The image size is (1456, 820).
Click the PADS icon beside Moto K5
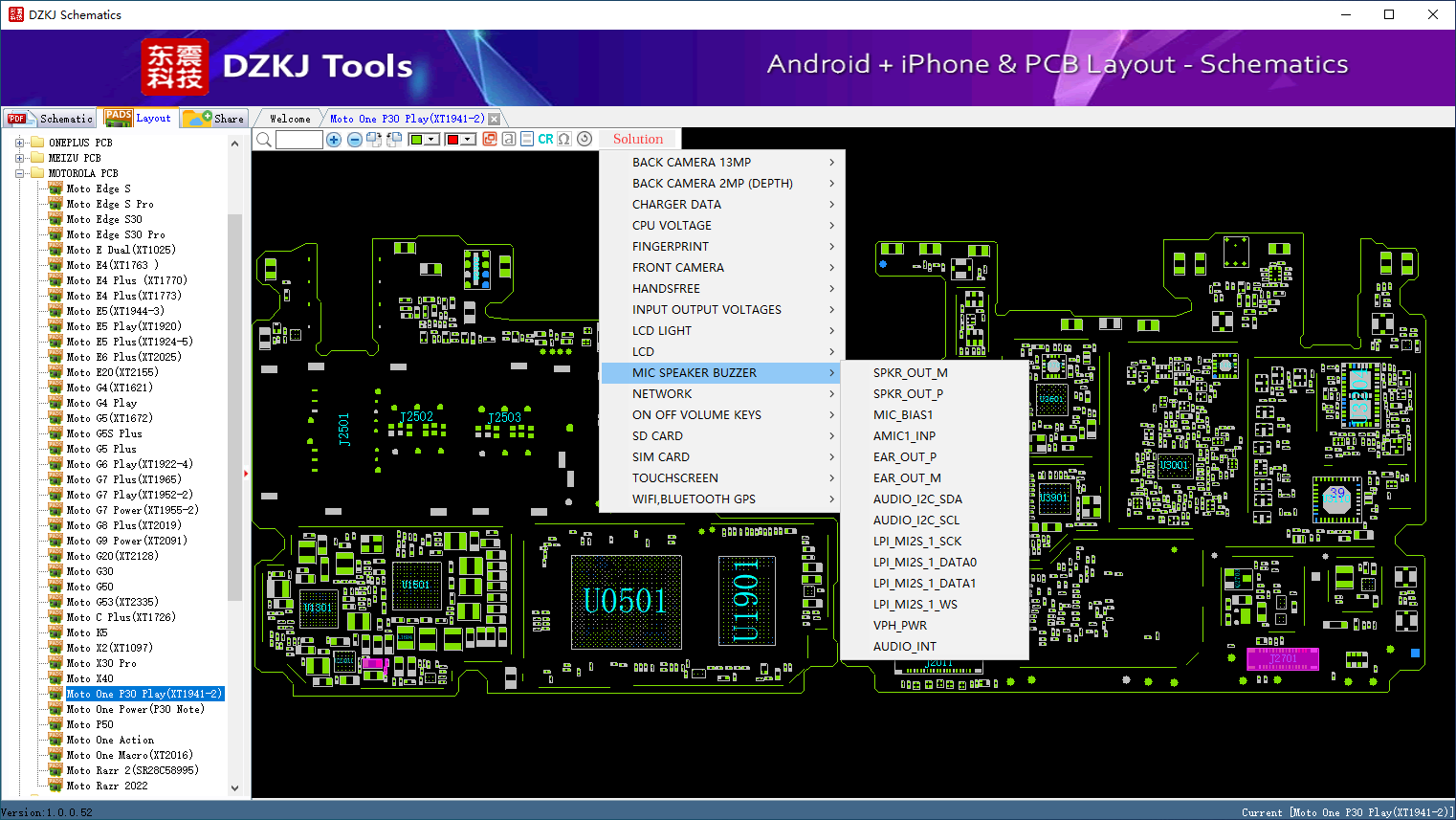(55, 632)
